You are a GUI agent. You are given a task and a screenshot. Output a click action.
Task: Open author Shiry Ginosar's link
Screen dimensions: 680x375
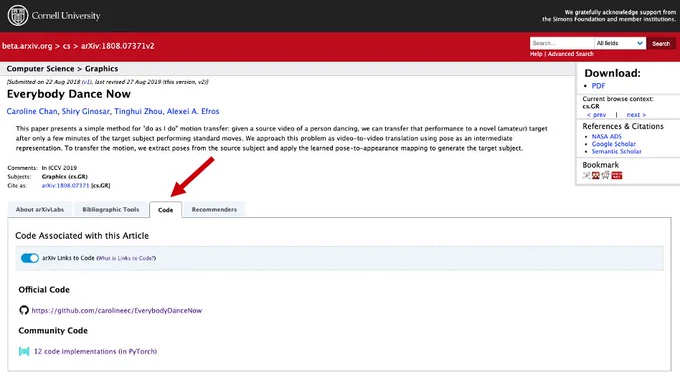click(85, 111)
